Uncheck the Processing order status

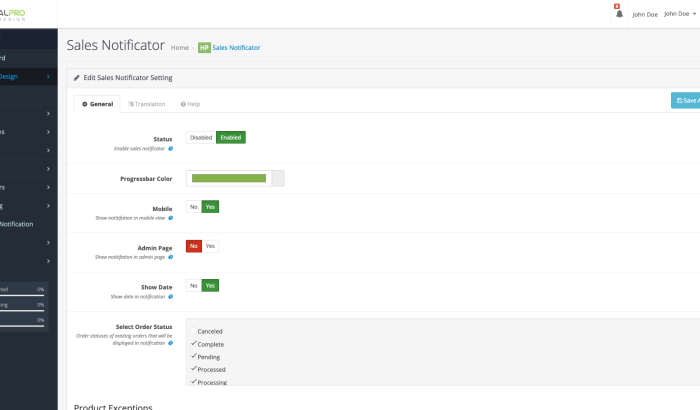click(194, 381)
